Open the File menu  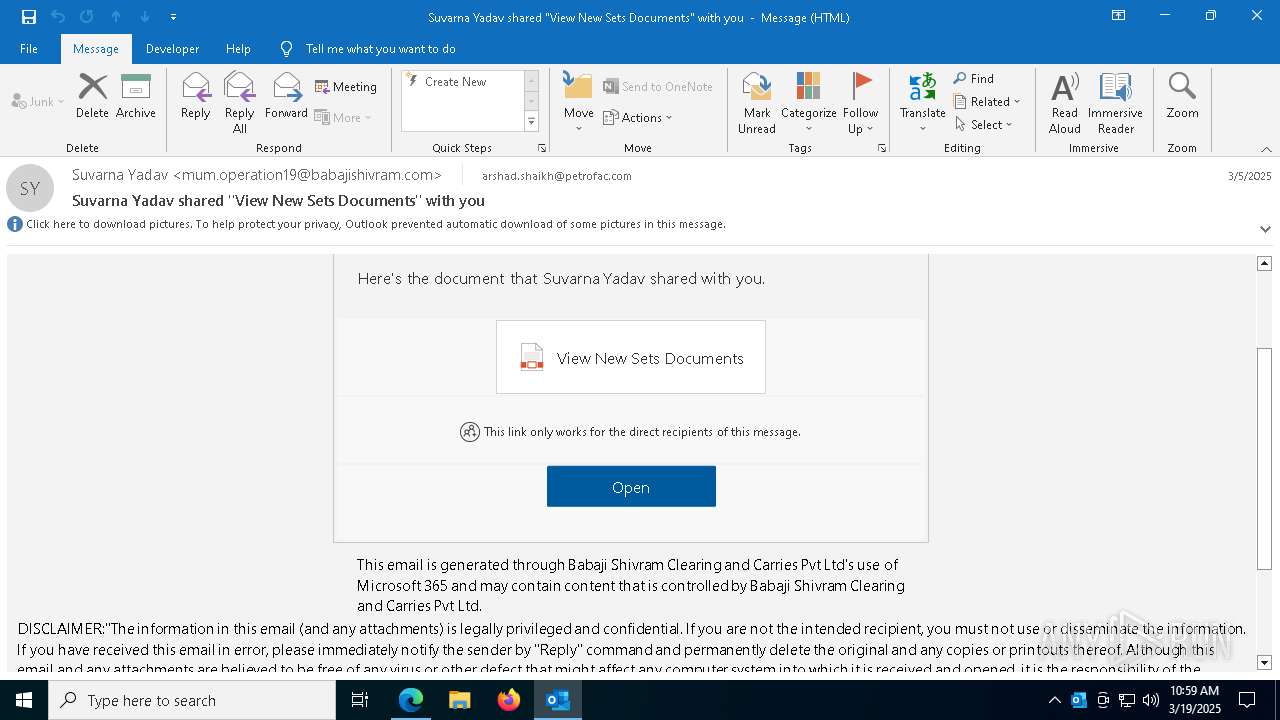tap(29, 49)
